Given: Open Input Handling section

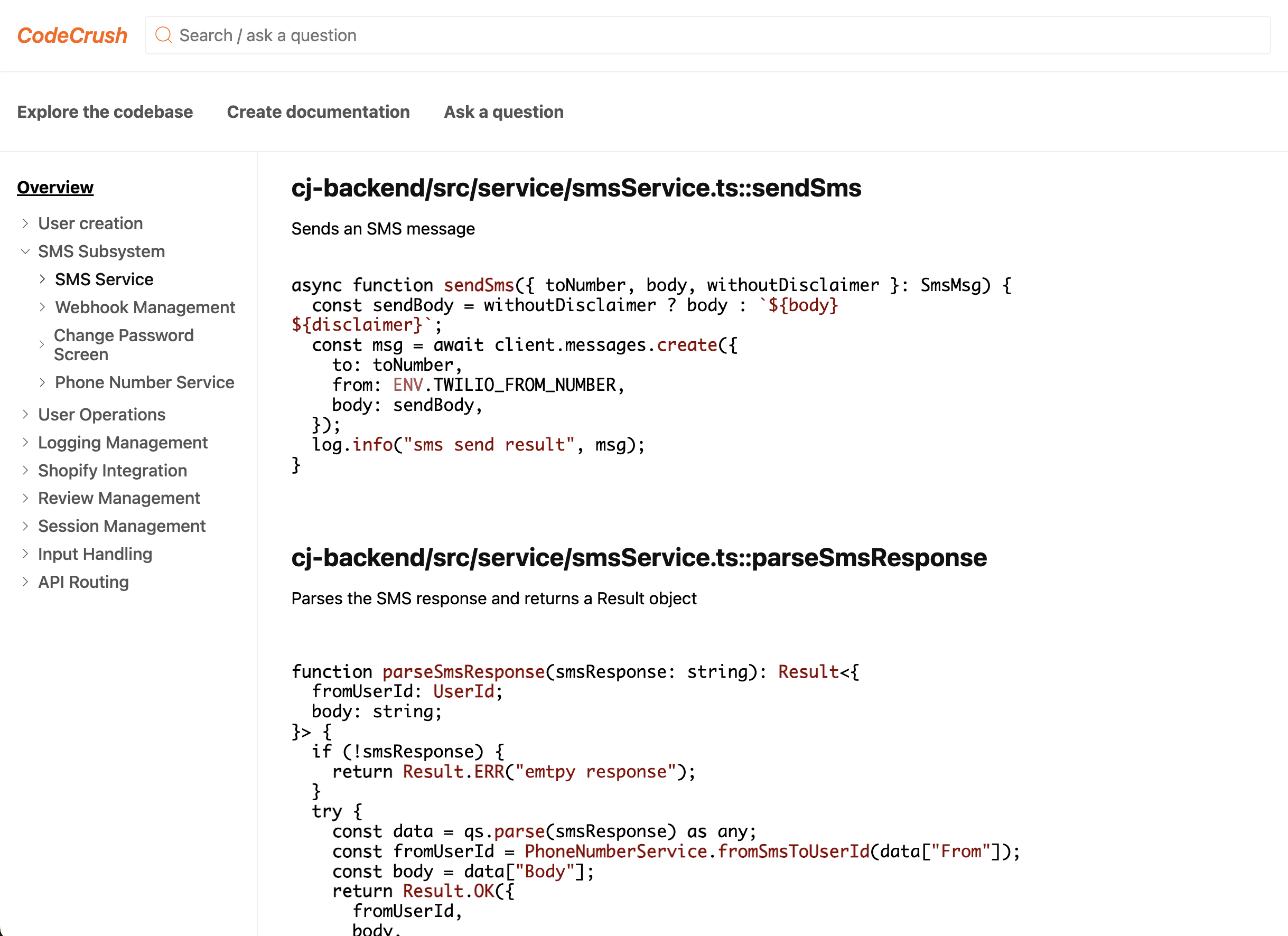Looking at the screenshot, I should (x=95, y=554).
